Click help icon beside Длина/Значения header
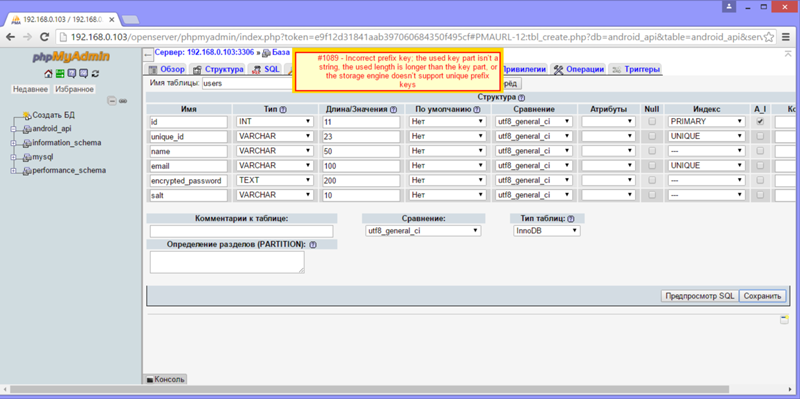 [393, 109]
